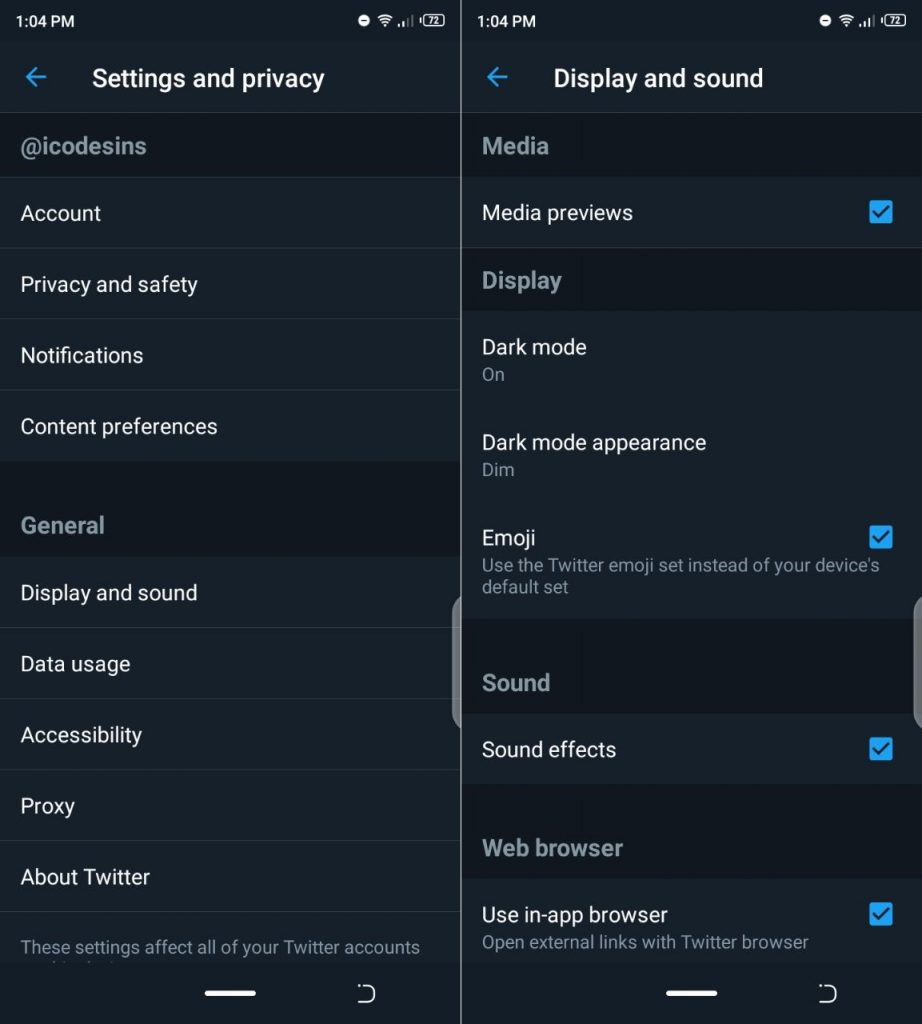The image size is (922, 1024).
Task: Open Dark mode appearance options
Action: (692, 455)
